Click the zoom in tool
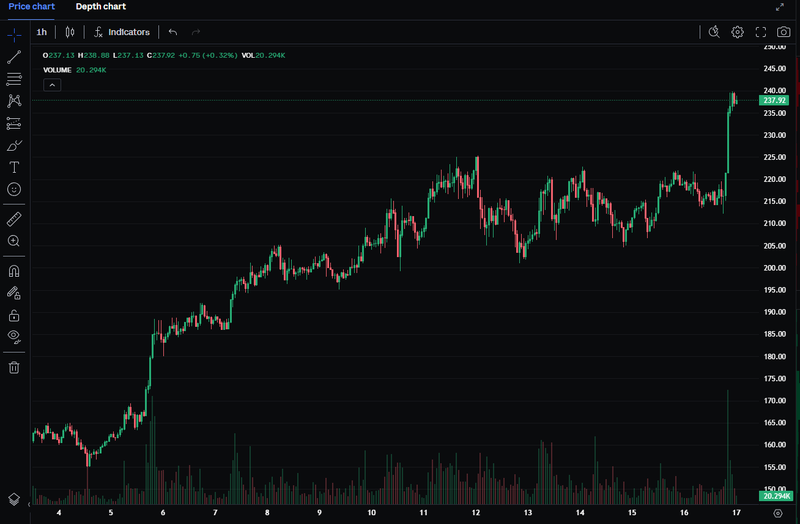Screen dimensions: 800x524 pos(14,241)
